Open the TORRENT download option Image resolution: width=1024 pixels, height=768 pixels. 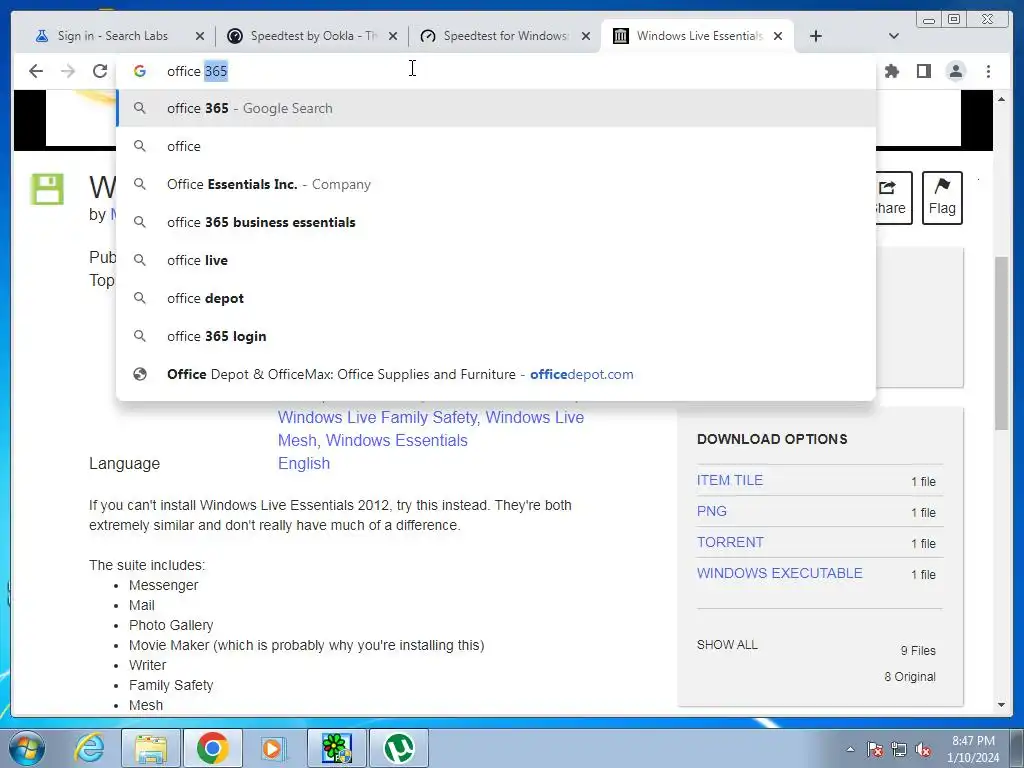point(730,542)
